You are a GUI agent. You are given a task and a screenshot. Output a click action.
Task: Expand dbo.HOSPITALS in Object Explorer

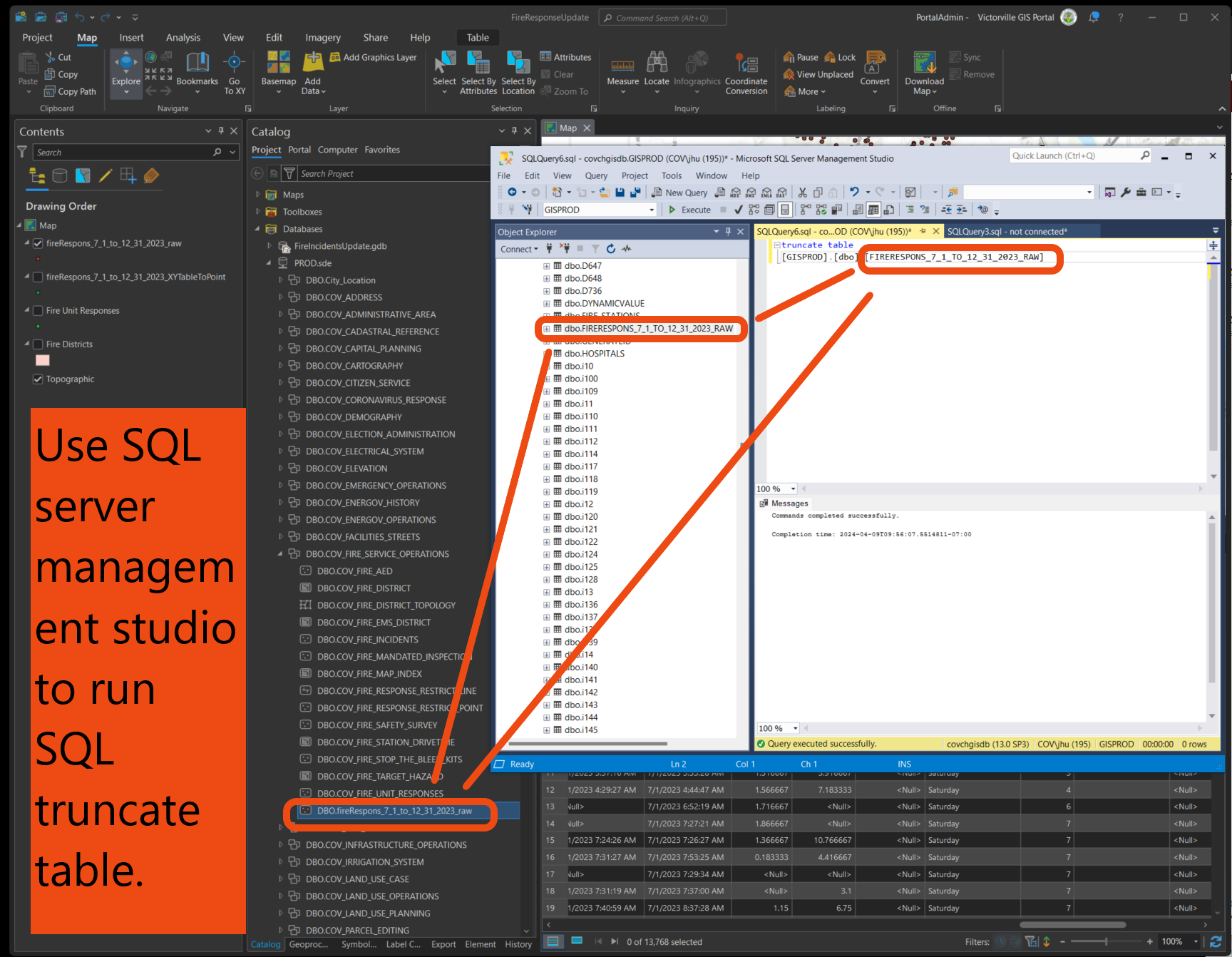coord(547,354)
